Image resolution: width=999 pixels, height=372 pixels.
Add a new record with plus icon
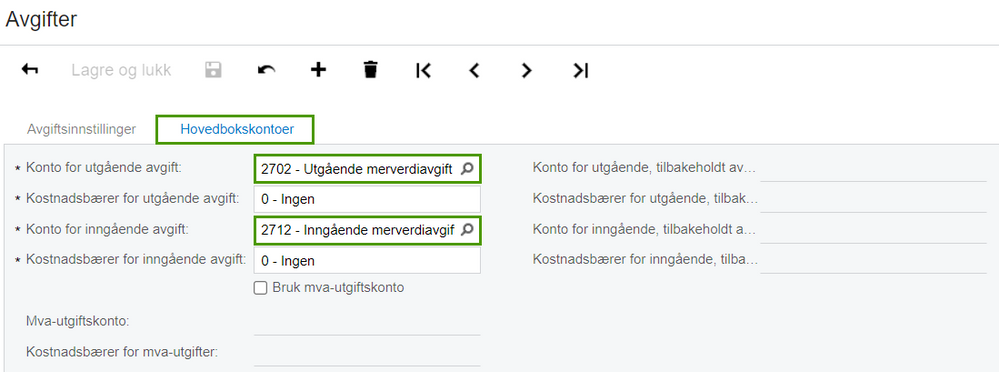(x=318, y=69)
